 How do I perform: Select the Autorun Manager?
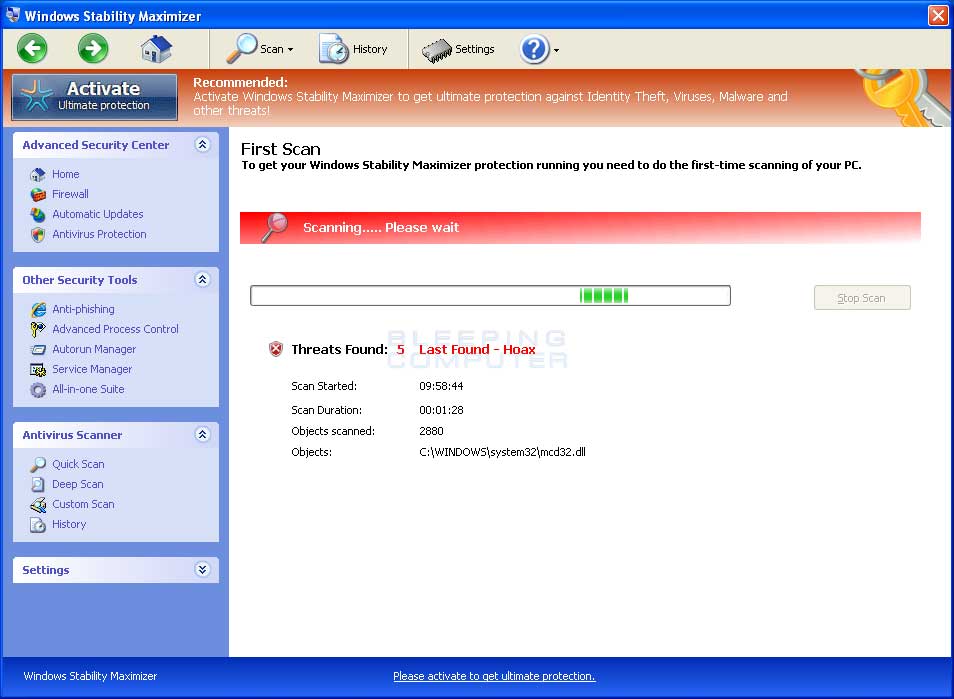point(93,349)
